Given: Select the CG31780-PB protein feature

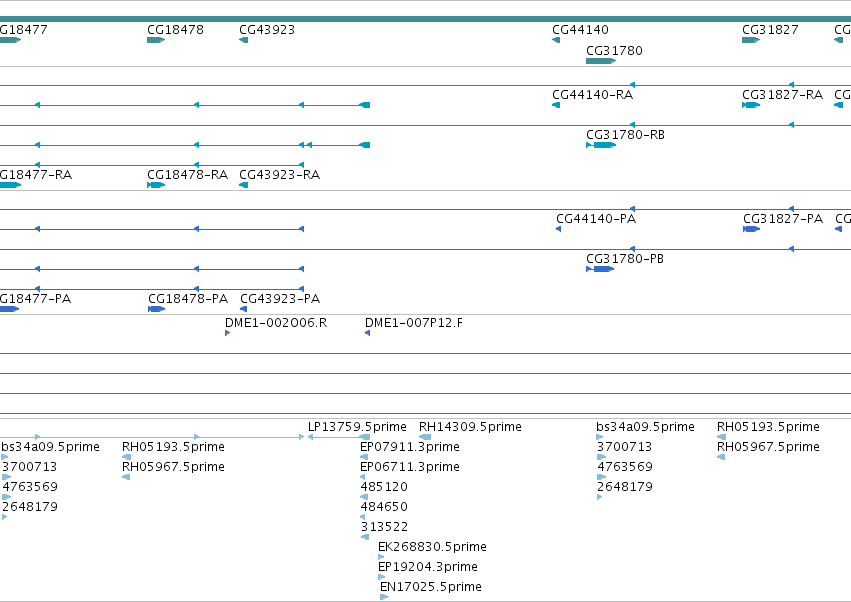Looking at the screenshot, I should [600, 269].
